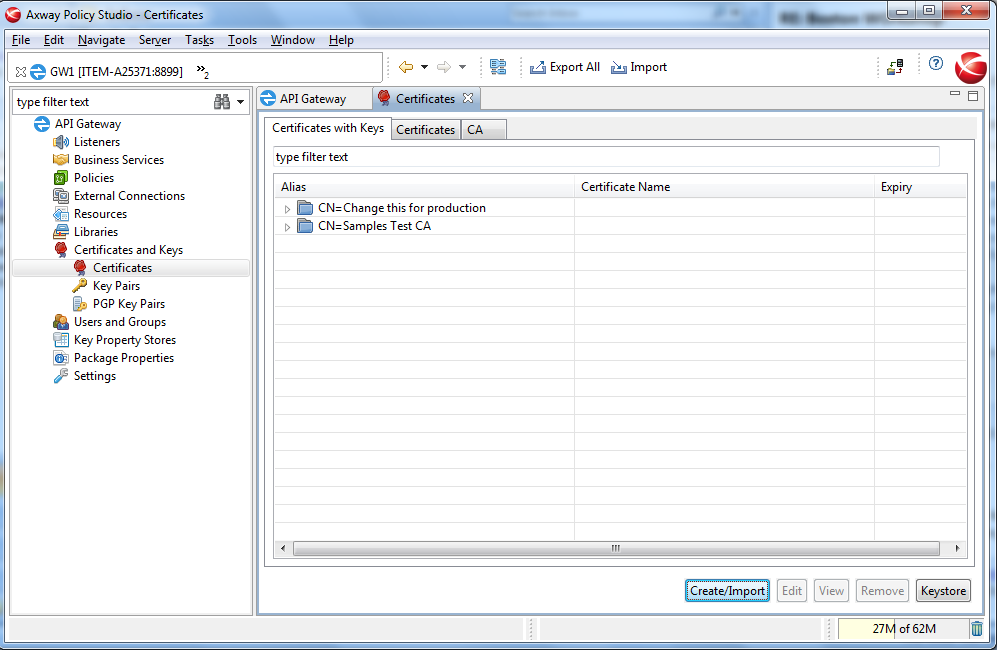Click the scrollbar left arrow
Viewport: 997px width, 650px height.
tap(283, 548)
